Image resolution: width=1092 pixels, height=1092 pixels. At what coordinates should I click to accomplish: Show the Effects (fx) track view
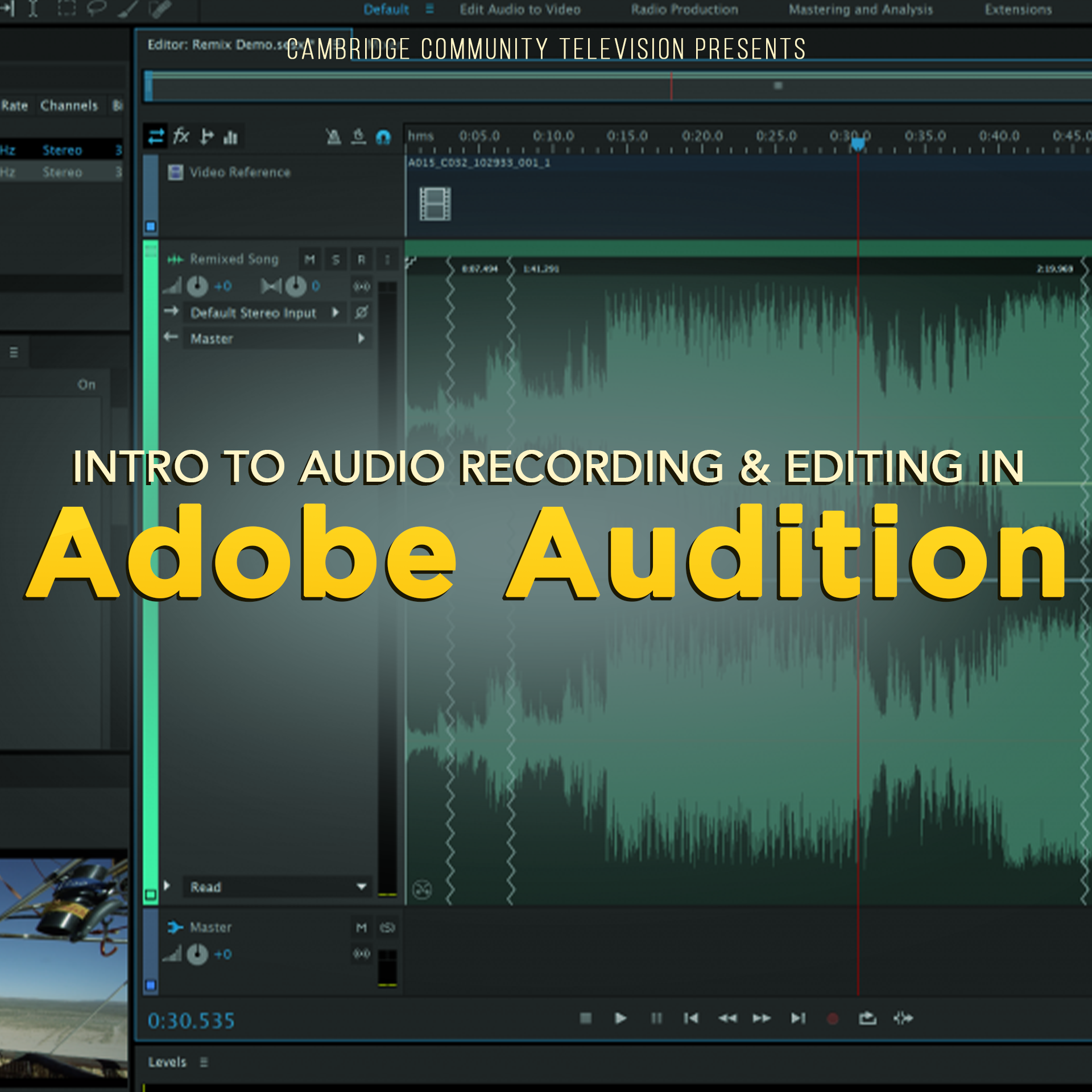click(x=181, y=136)
